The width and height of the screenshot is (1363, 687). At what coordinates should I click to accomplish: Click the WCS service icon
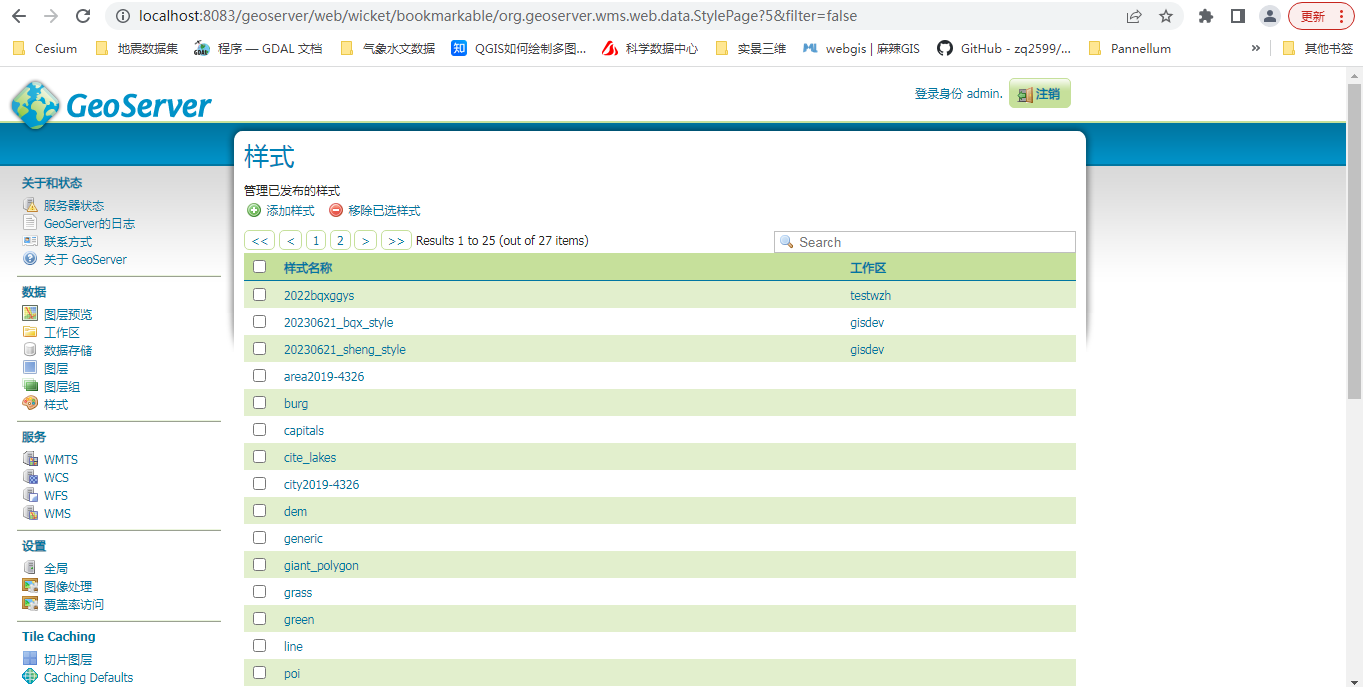coord(30,477)
